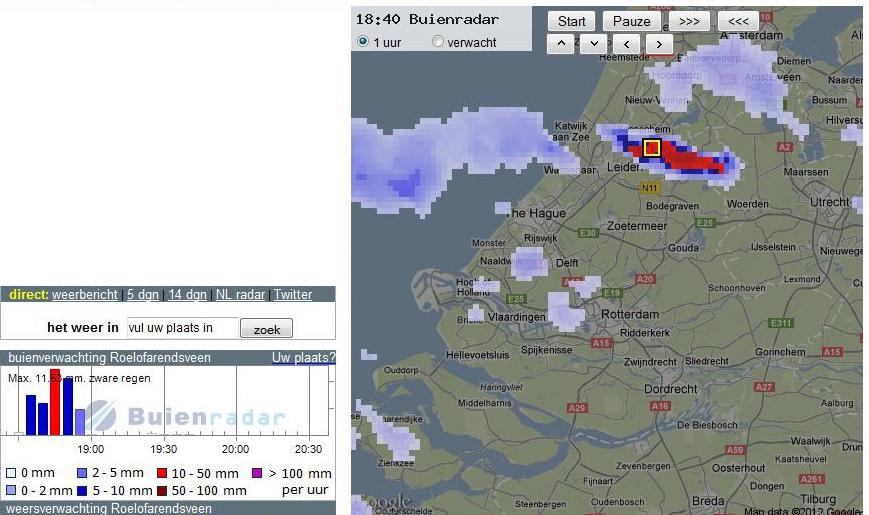
Task: Click the Delft label on the map
Action: [x=567, y=263]
